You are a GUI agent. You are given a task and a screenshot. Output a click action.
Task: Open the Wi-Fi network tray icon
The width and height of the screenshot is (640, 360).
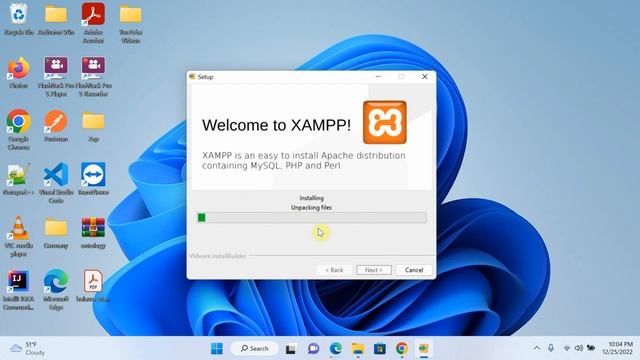pyautogui.click(x=567, y=348)
